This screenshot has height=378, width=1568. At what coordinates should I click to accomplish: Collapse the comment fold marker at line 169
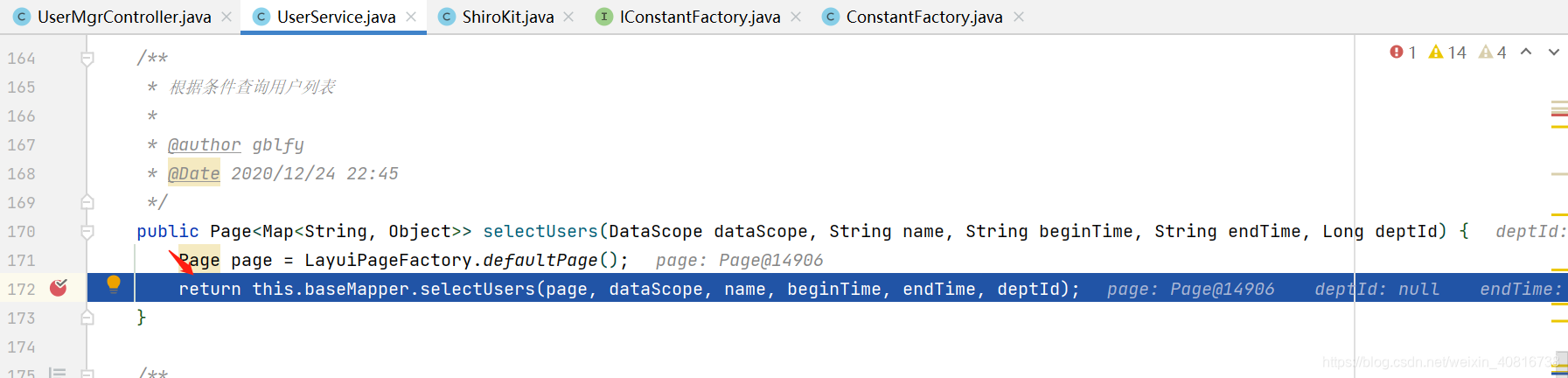click(x=87, y=202)
